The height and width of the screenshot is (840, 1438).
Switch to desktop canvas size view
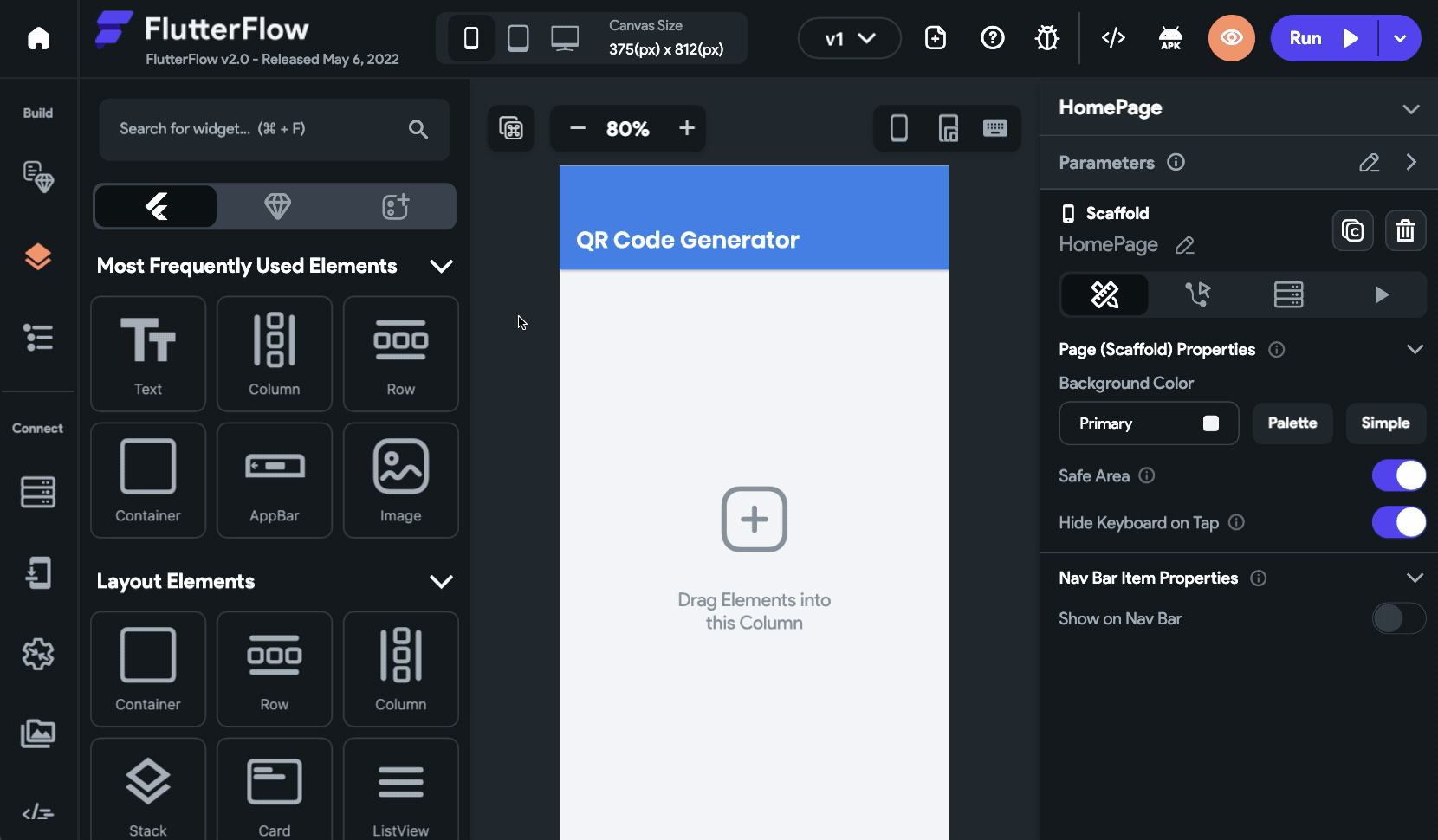[565, 37]
